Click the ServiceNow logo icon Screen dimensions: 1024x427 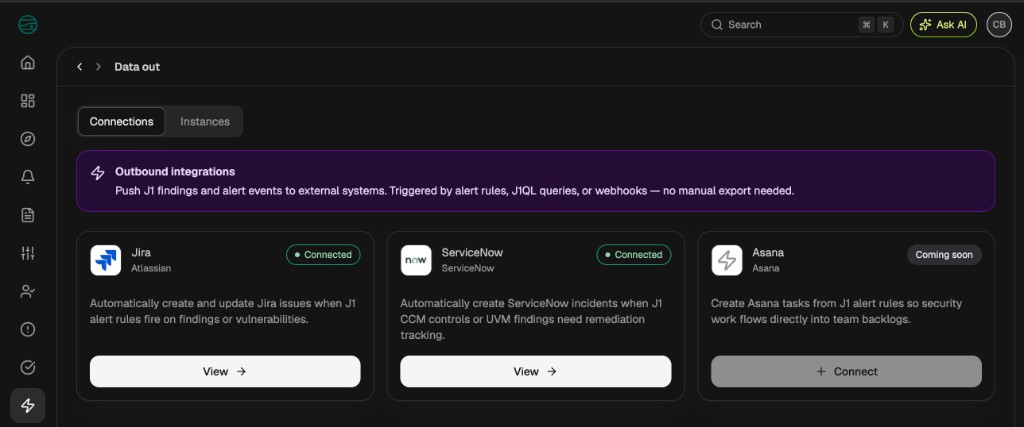[416, 260]
